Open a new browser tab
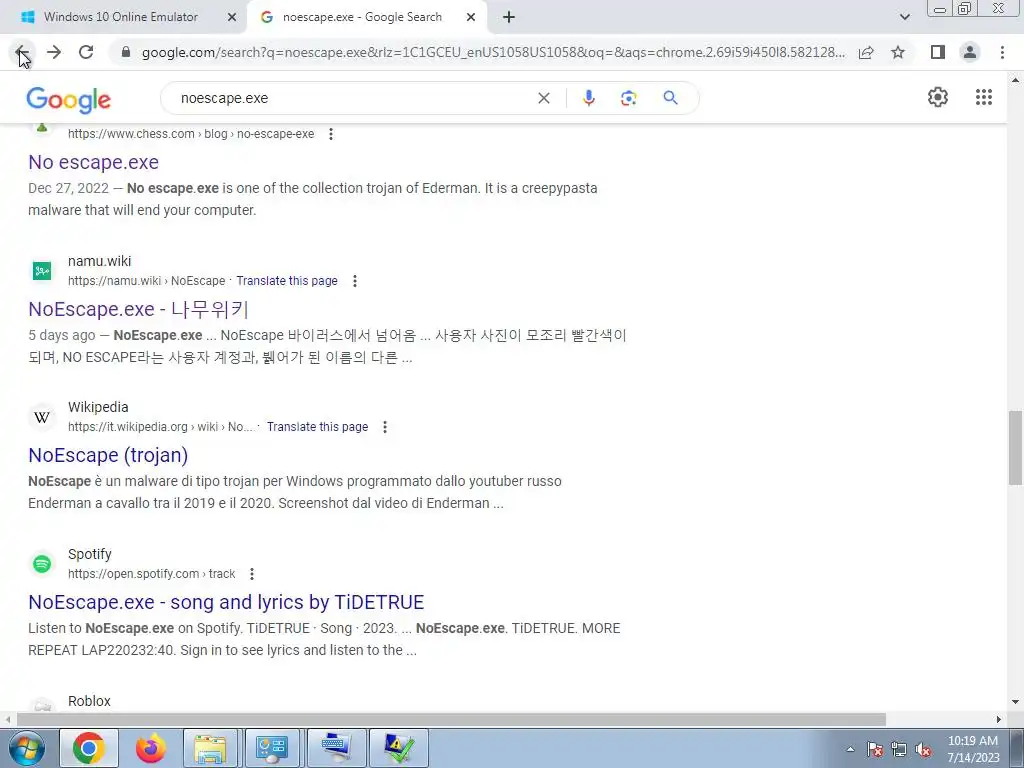 509,18
